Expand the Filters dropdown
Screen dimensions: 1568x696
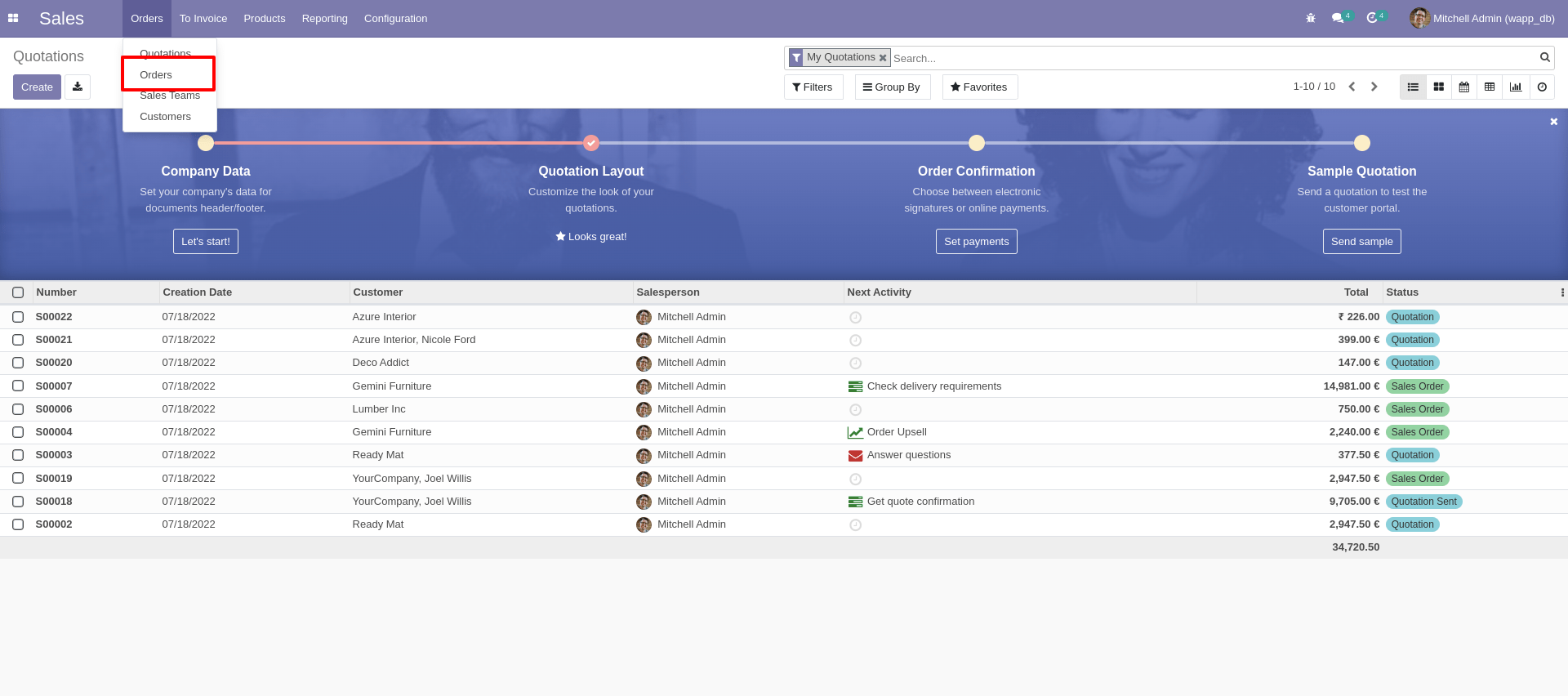[x=813, y=87]
